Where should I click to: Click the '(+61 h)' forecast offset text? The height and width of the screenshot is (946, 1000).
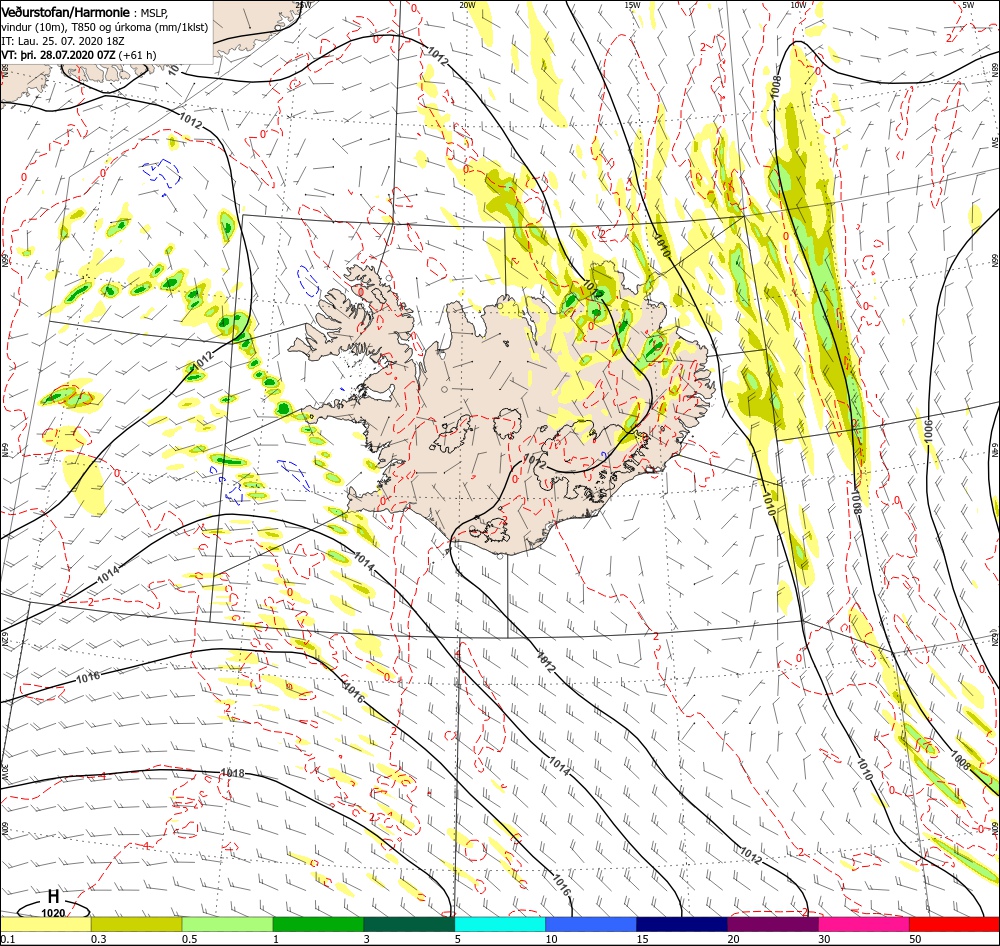[137, 55]
